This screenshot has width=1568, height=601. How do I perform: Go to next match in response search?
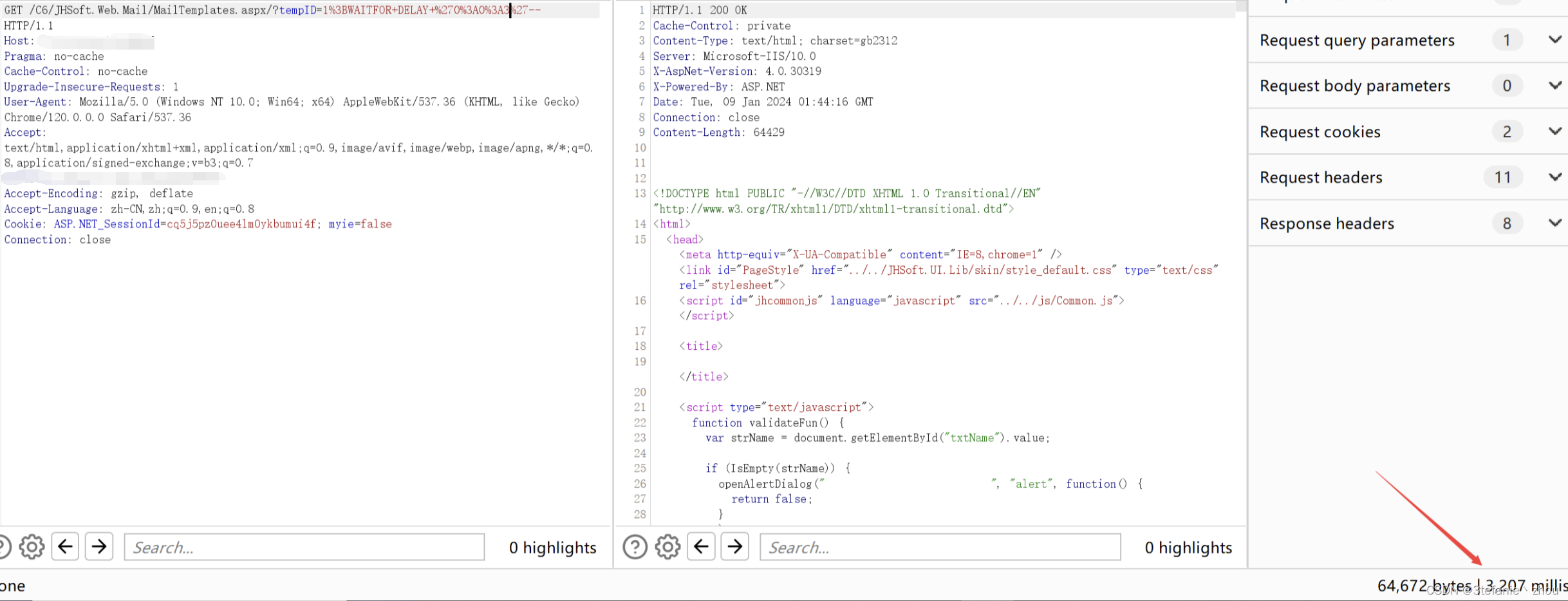click(735, 547)
